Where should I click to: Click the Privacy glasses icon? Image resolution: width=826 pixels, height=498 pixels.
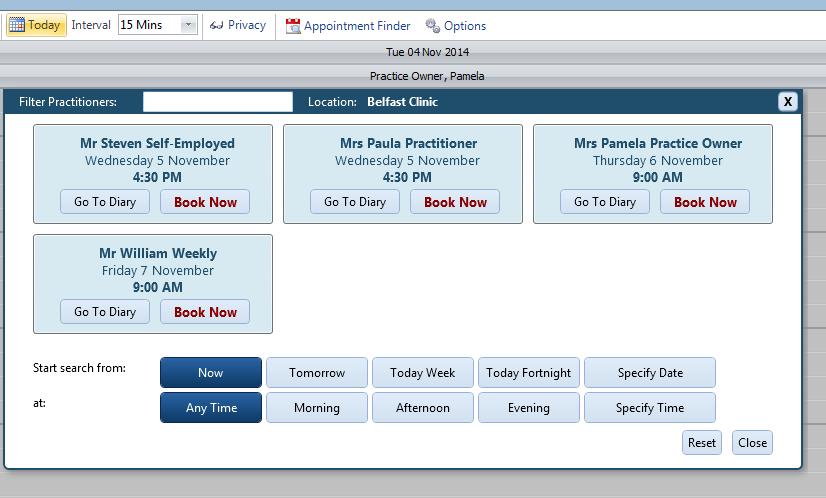217,25
